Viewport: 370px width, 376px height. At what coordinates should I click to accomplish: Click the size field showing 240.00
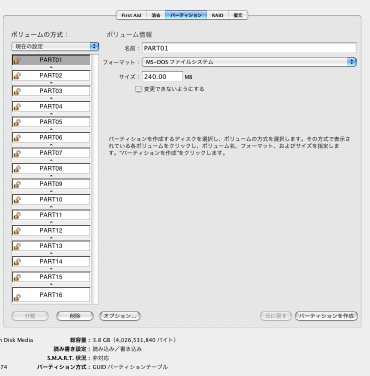[162, 76]
